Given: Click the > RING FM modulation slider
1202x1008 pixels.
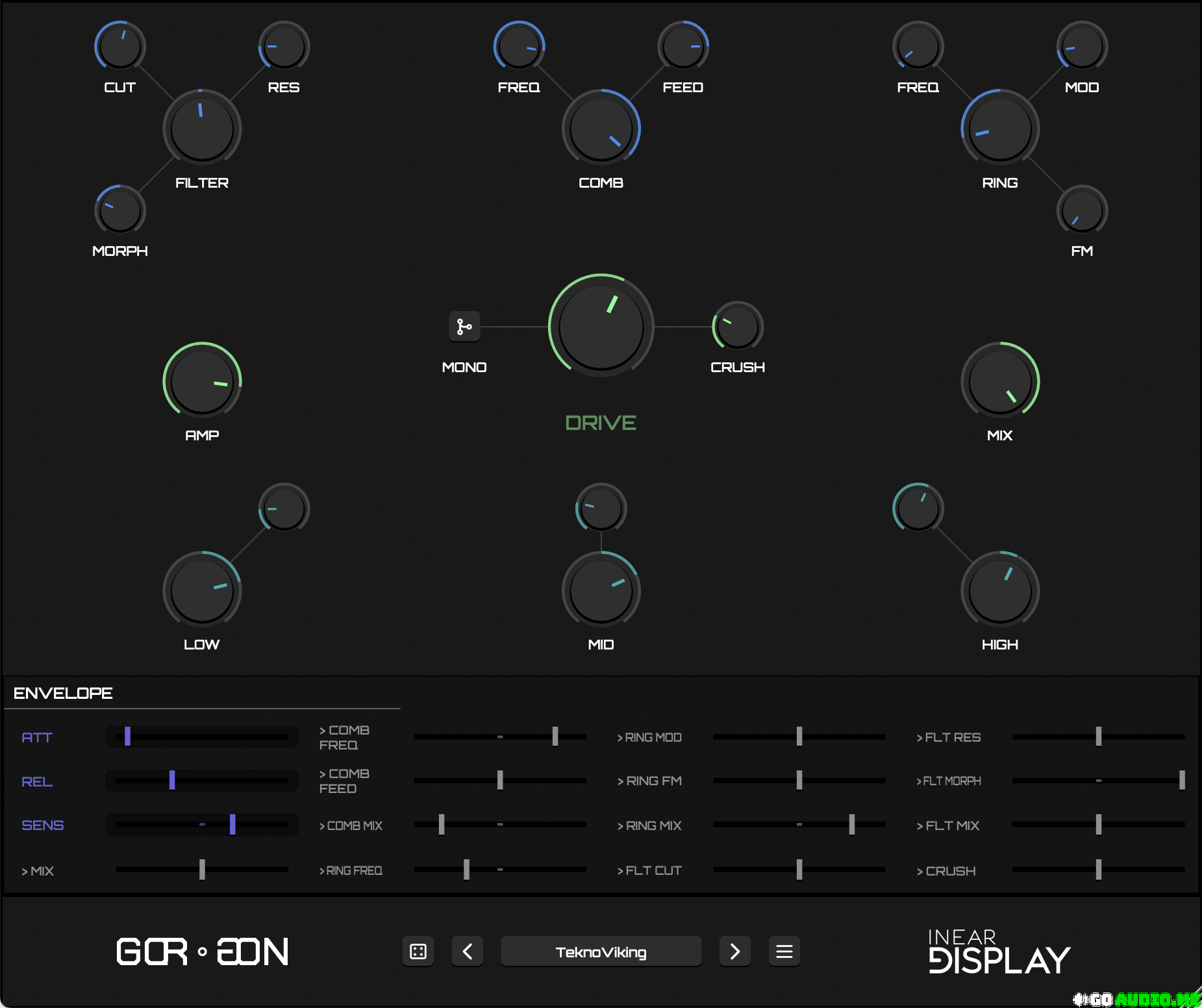Looking at the screenshot, I should pos(799,780).
